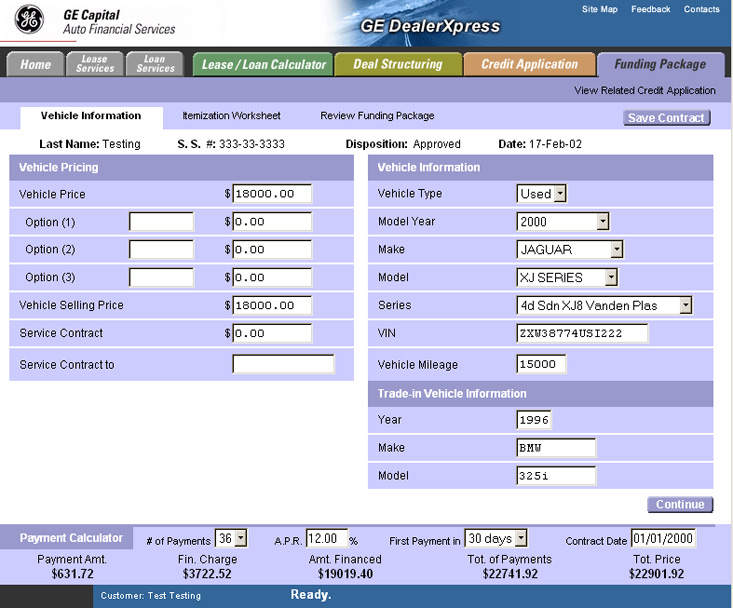The image size is (733, 608).
Task: Click the Ready. status message
Action: pyautogui.click(x=311, y=594)
